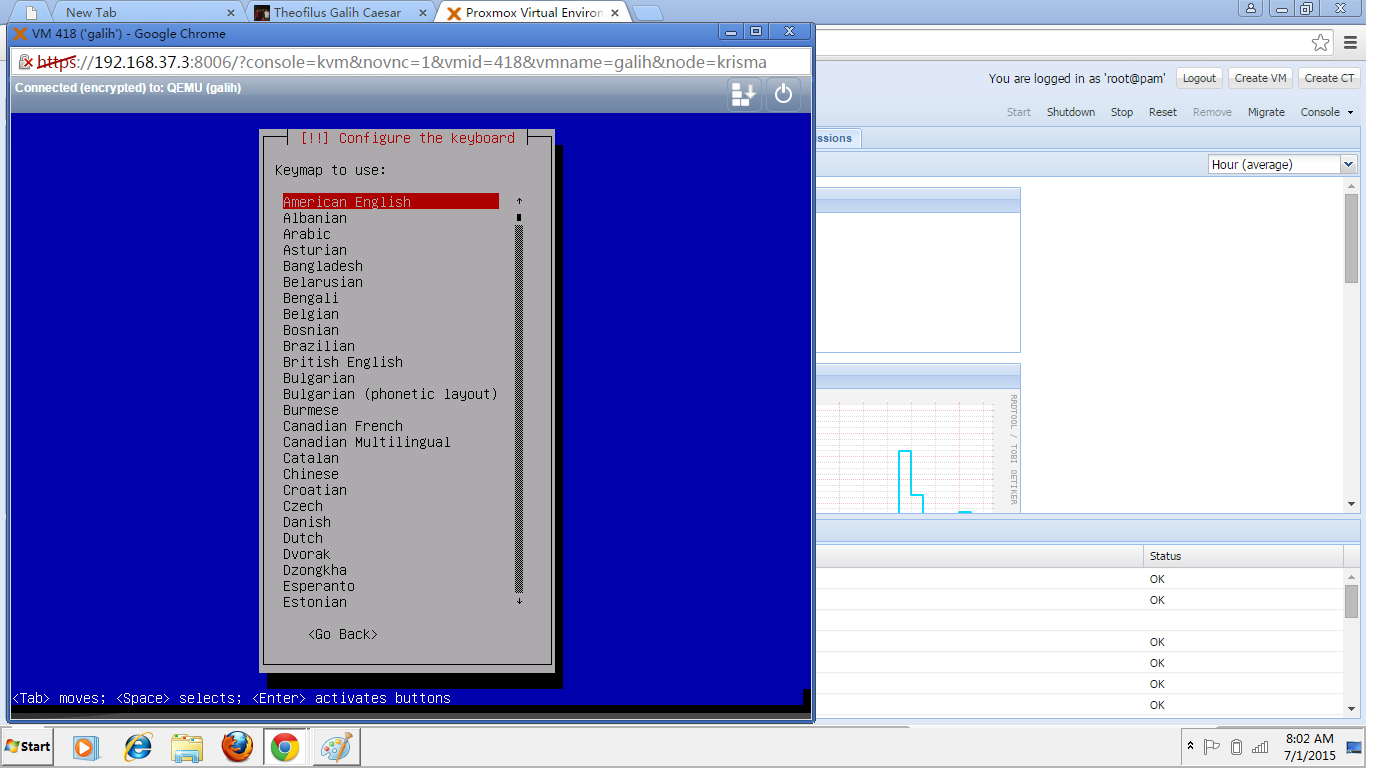Viewport: 1400px width, 768px height.
Task: Click Start in Proxmox toolbar
Action: pyautogui.click(x=1019, y=112)
